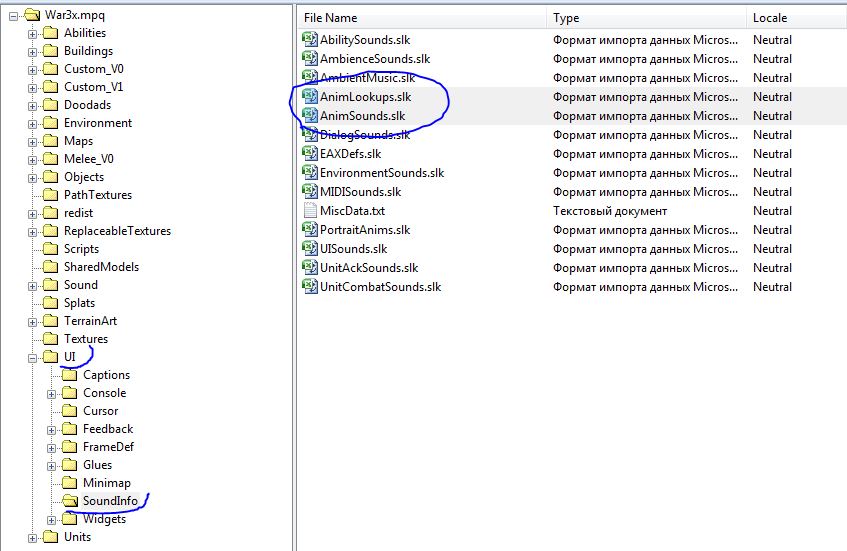Click the UnitAckSounds.slk file icon
The width and height of the screenshot is (847, 551).
[x=310, y=267]
